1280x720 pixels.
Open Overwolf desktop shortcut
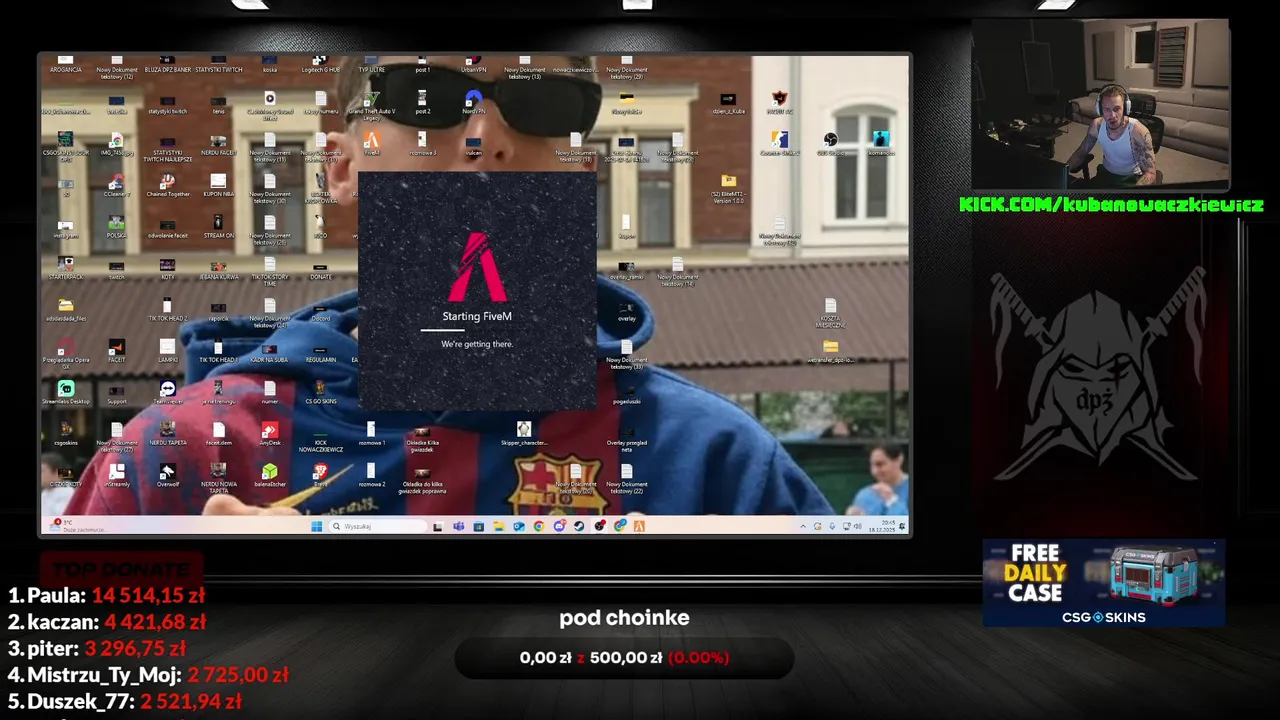(168, 475)
